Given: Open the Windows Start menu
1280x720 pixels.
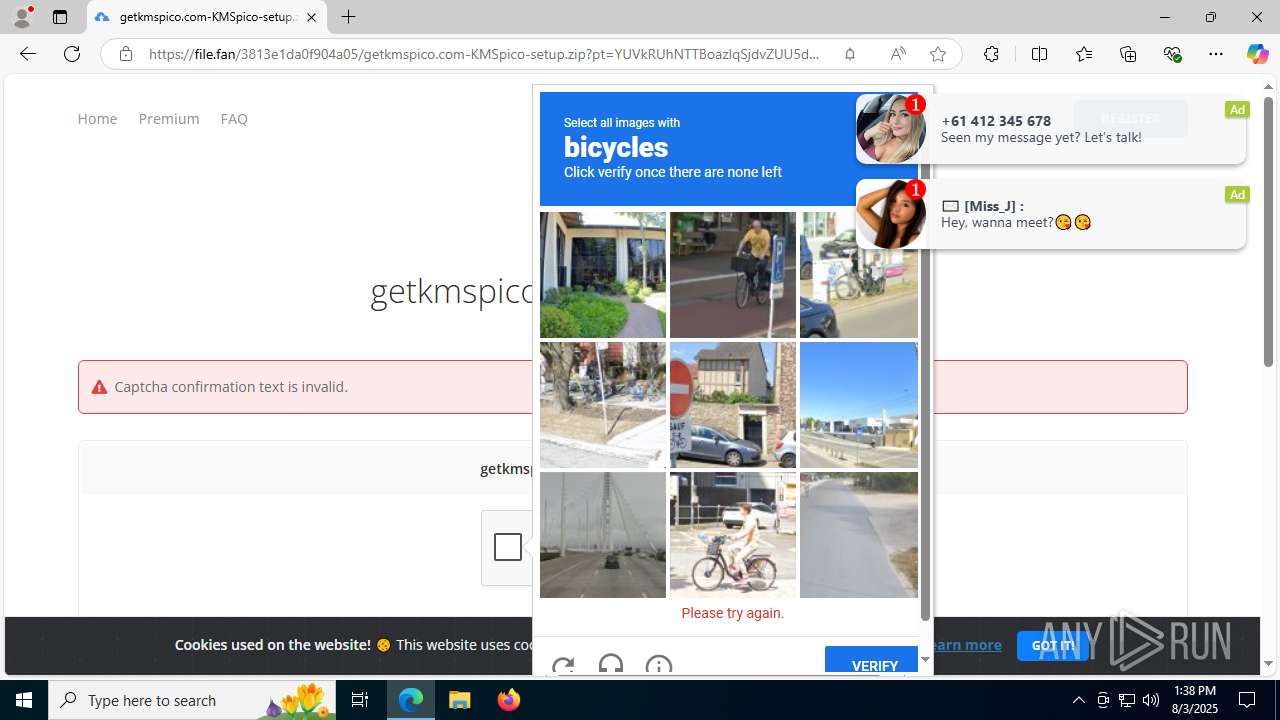Looking at the screenshot, I should 24,700.
